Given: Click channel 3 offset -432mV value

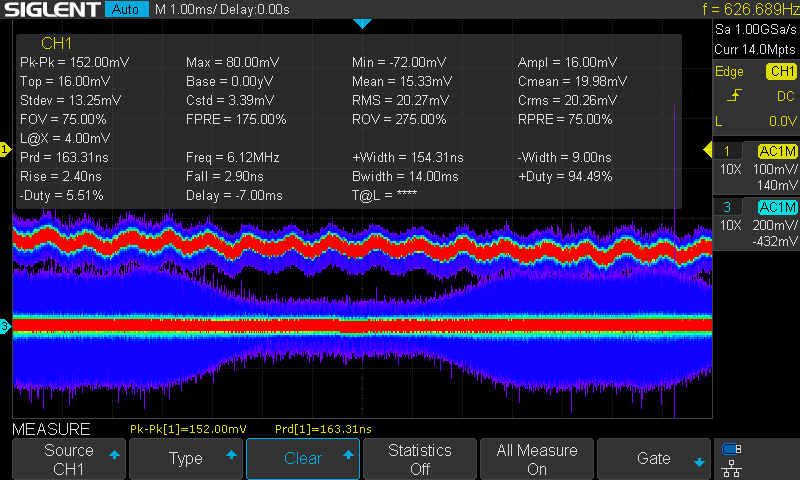Looking at the screenshot, I should tap(774, 241).
